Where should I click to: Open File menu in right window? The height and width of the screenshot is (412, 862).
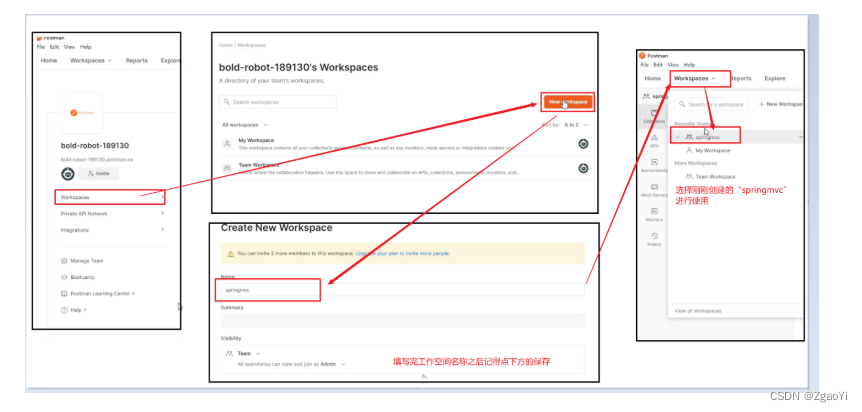(645, 65)
